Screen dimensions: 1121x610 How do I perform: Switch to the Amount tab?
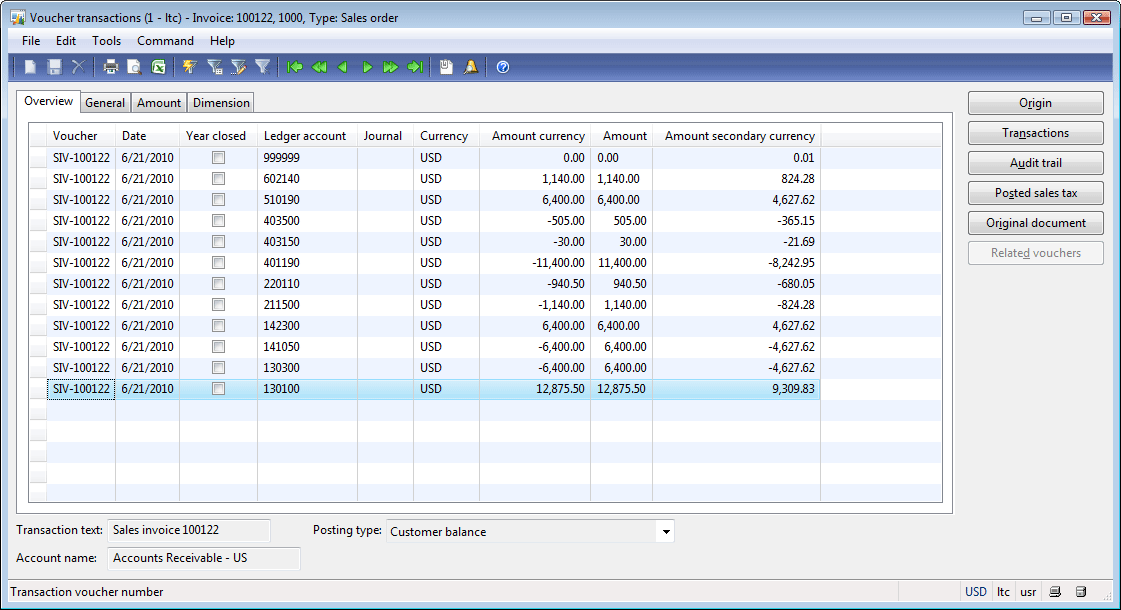click(159, 103)
